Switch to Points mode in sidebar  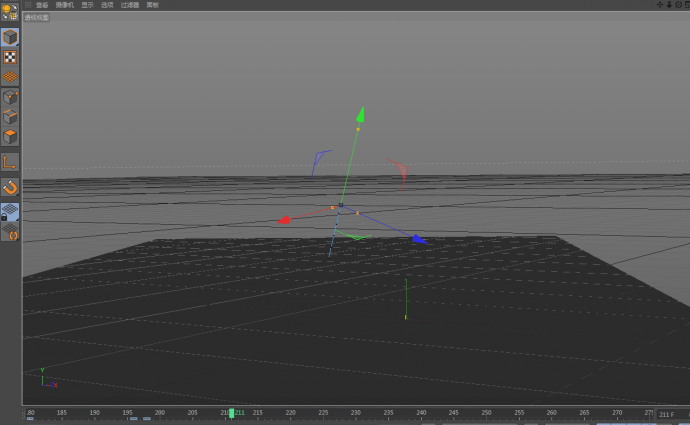click(10, 97)
